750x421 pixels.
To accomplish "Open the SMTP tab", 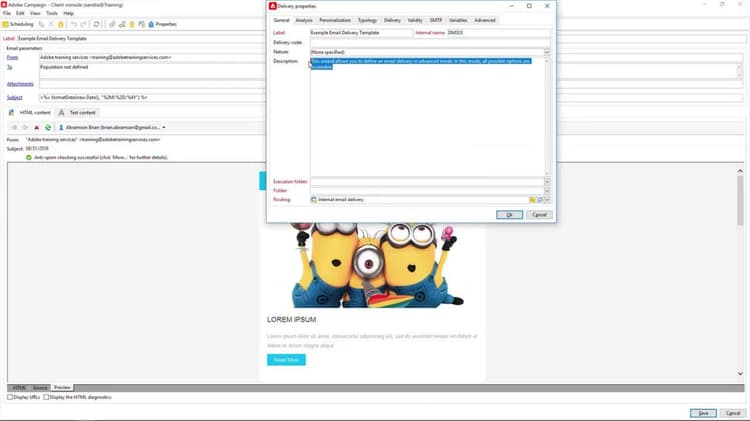I will 436,20.
